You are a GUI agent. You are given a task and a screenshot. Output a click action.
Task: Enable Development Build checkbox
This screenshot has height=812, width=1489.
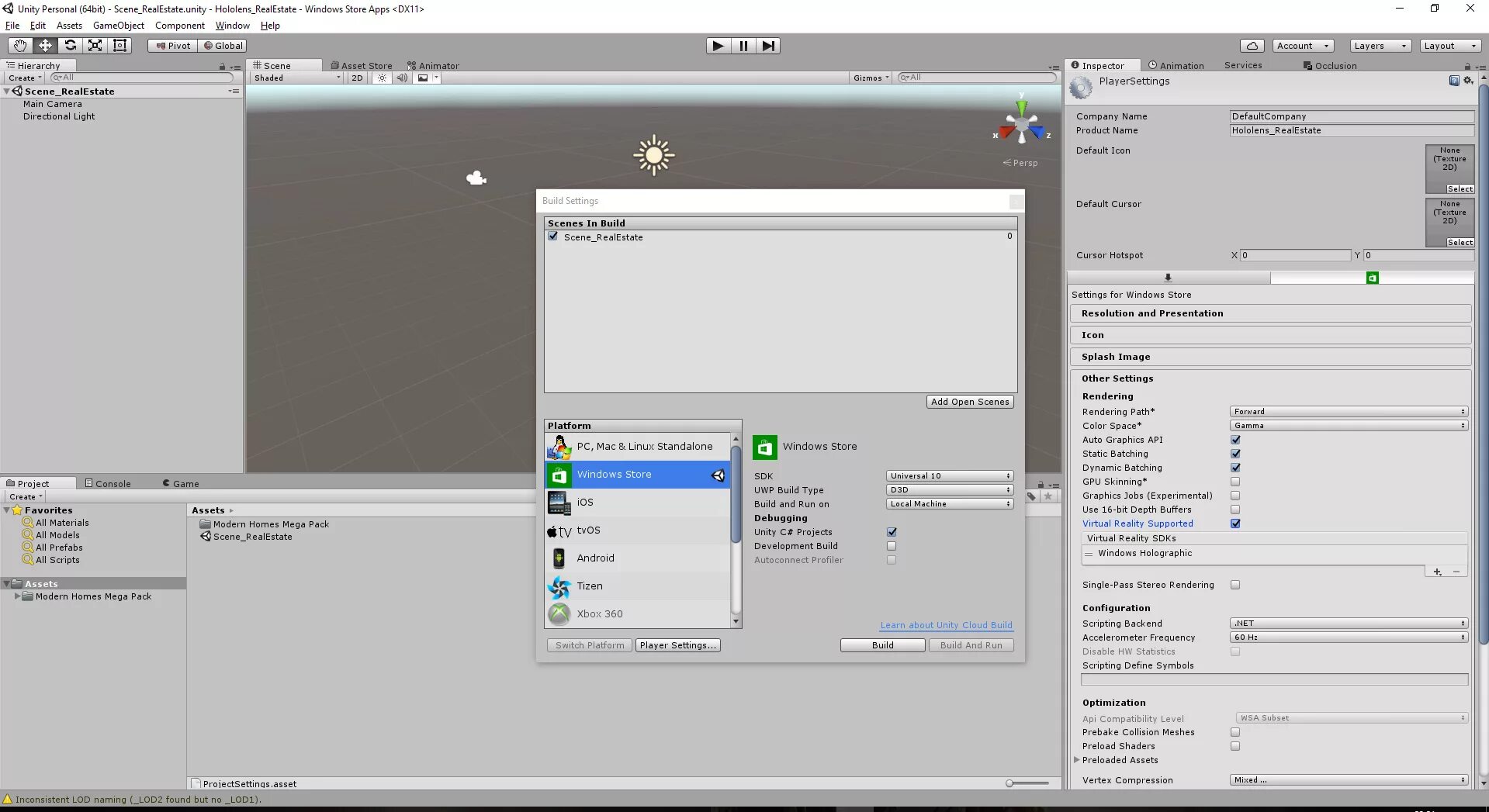click(892, 546)
